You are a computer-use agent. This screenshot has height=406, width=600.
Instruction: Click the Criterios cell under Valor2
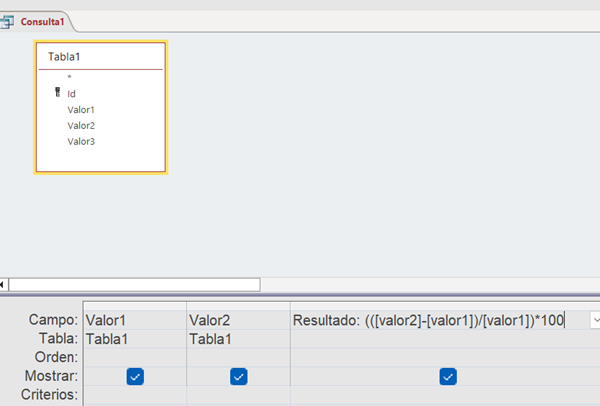point(238,395)
